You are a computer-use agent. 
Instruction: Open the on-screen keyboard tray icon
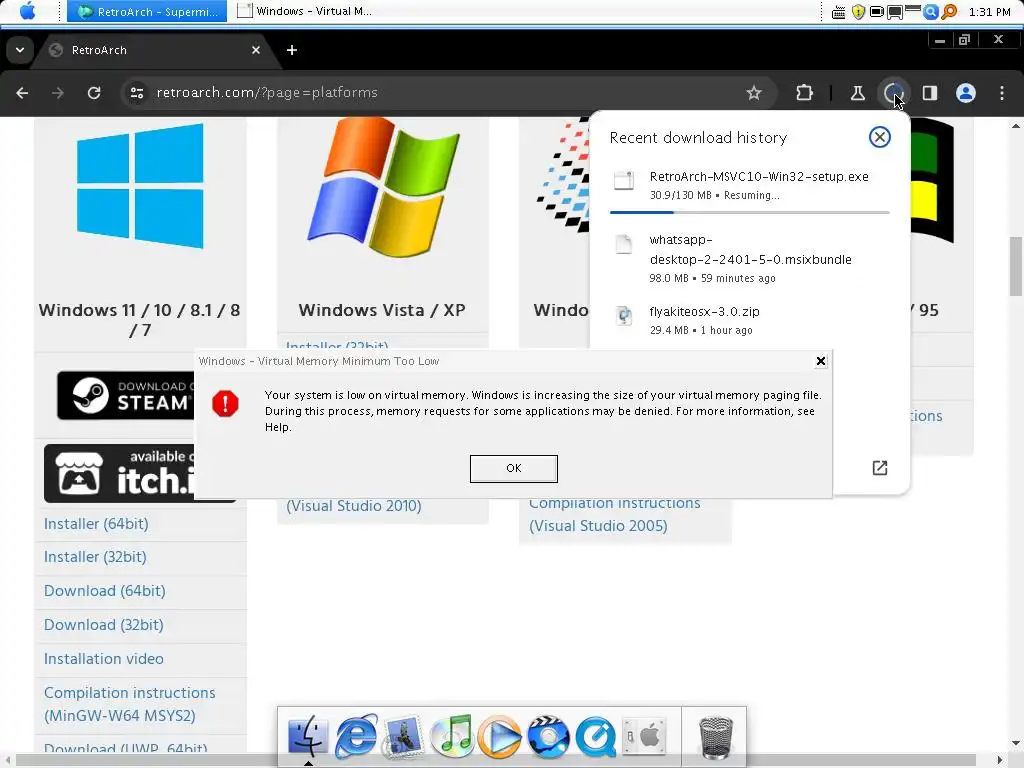(839, 12)
